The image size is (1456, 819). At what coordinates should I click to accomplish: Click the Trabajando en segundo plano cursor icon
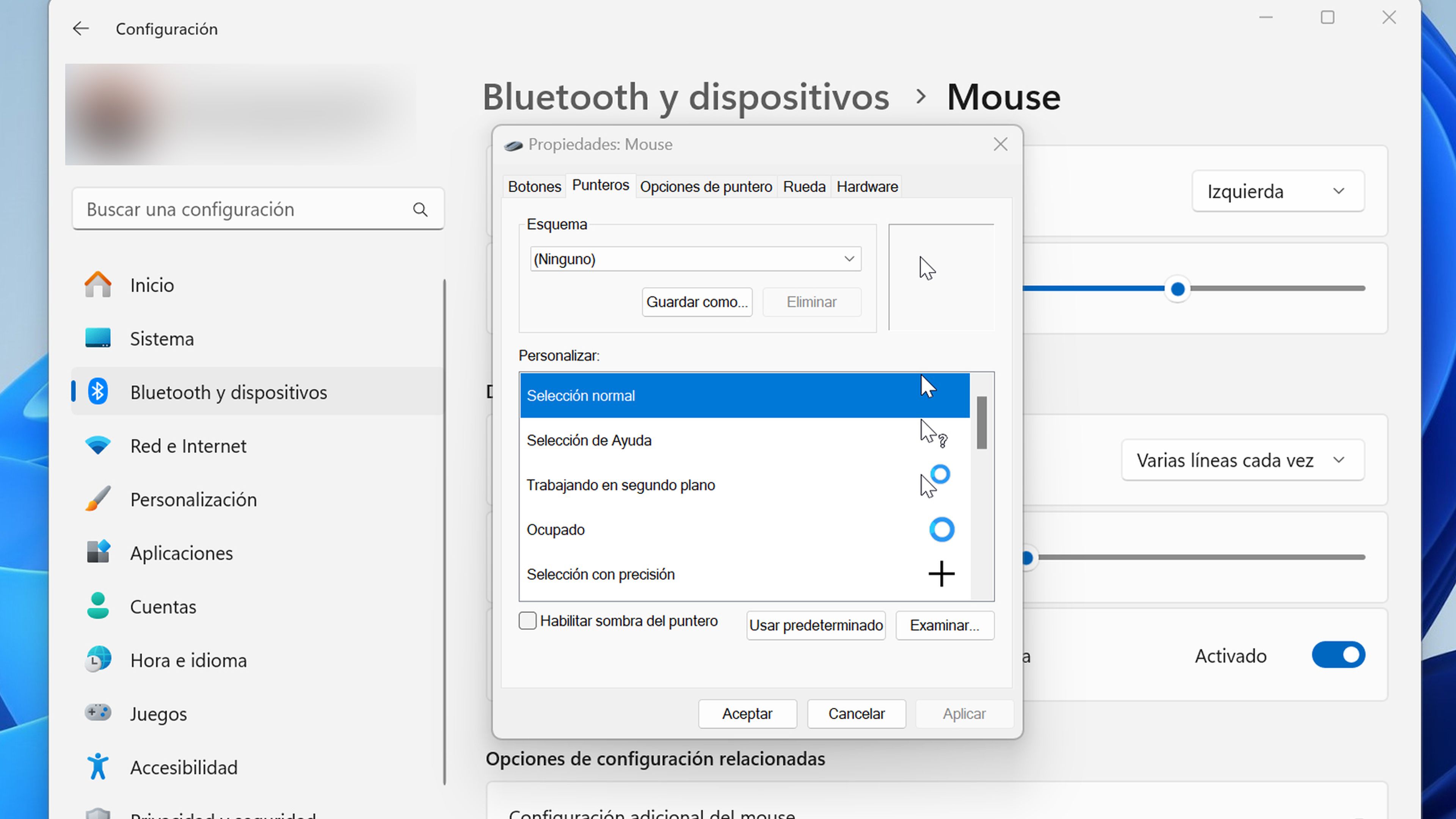[x=935, y=481]
